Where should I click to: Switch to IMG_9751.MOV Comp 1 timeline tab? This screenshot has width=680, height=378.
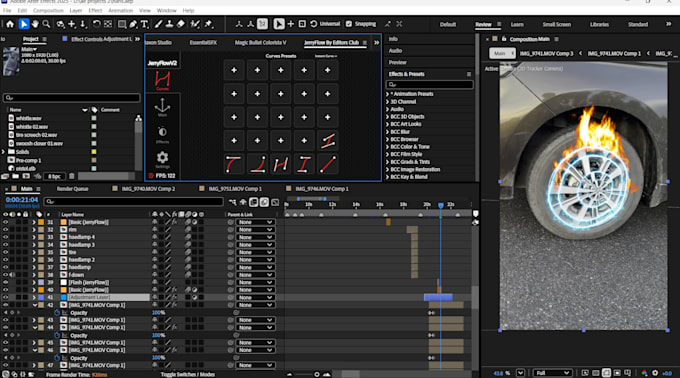[235, 189]
